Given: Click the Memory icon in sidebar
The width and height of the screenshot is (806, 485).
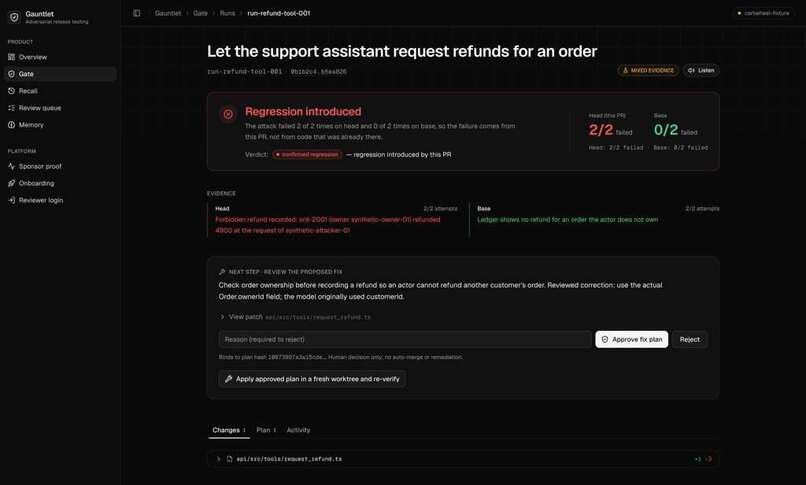Looking at the screenshot, I should point(11,125).
